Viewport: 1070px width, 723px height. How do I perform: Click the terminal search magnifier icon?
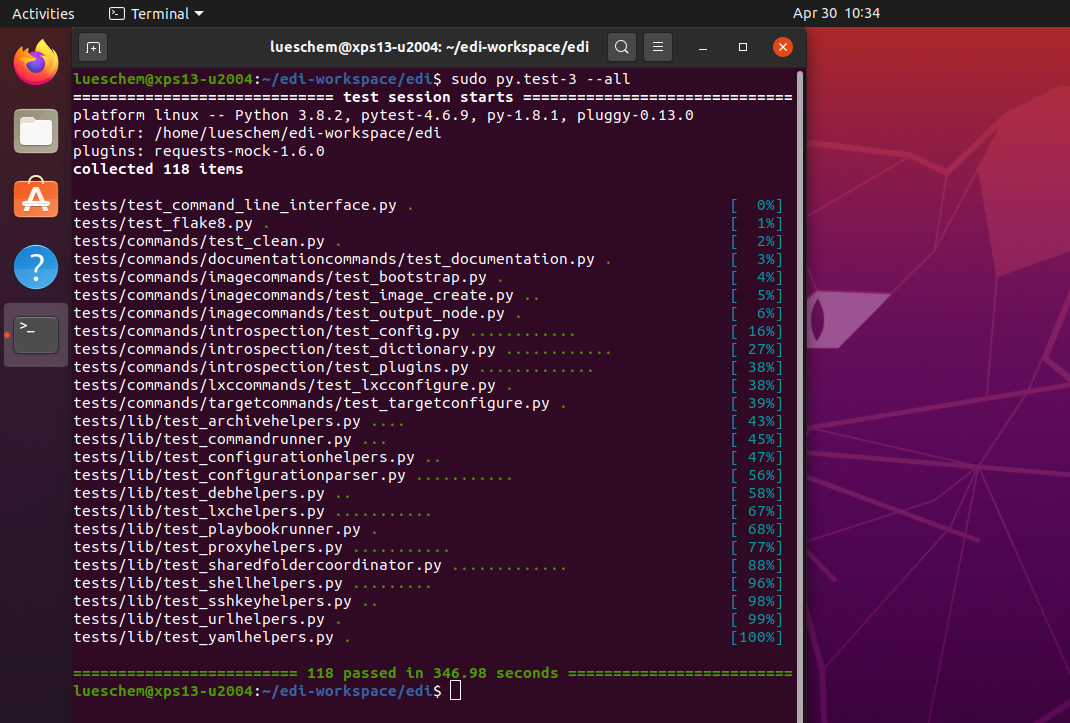622,47
